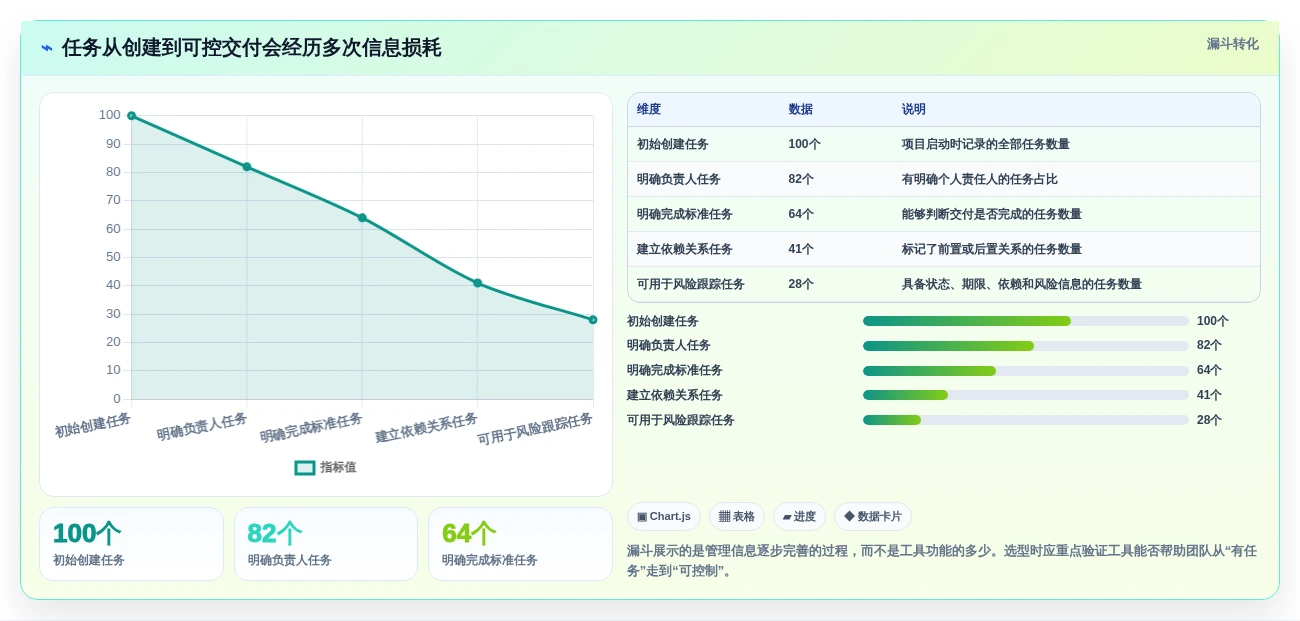Click the 建立依赖关系任务 progress bar

[x=1026, y=395]
